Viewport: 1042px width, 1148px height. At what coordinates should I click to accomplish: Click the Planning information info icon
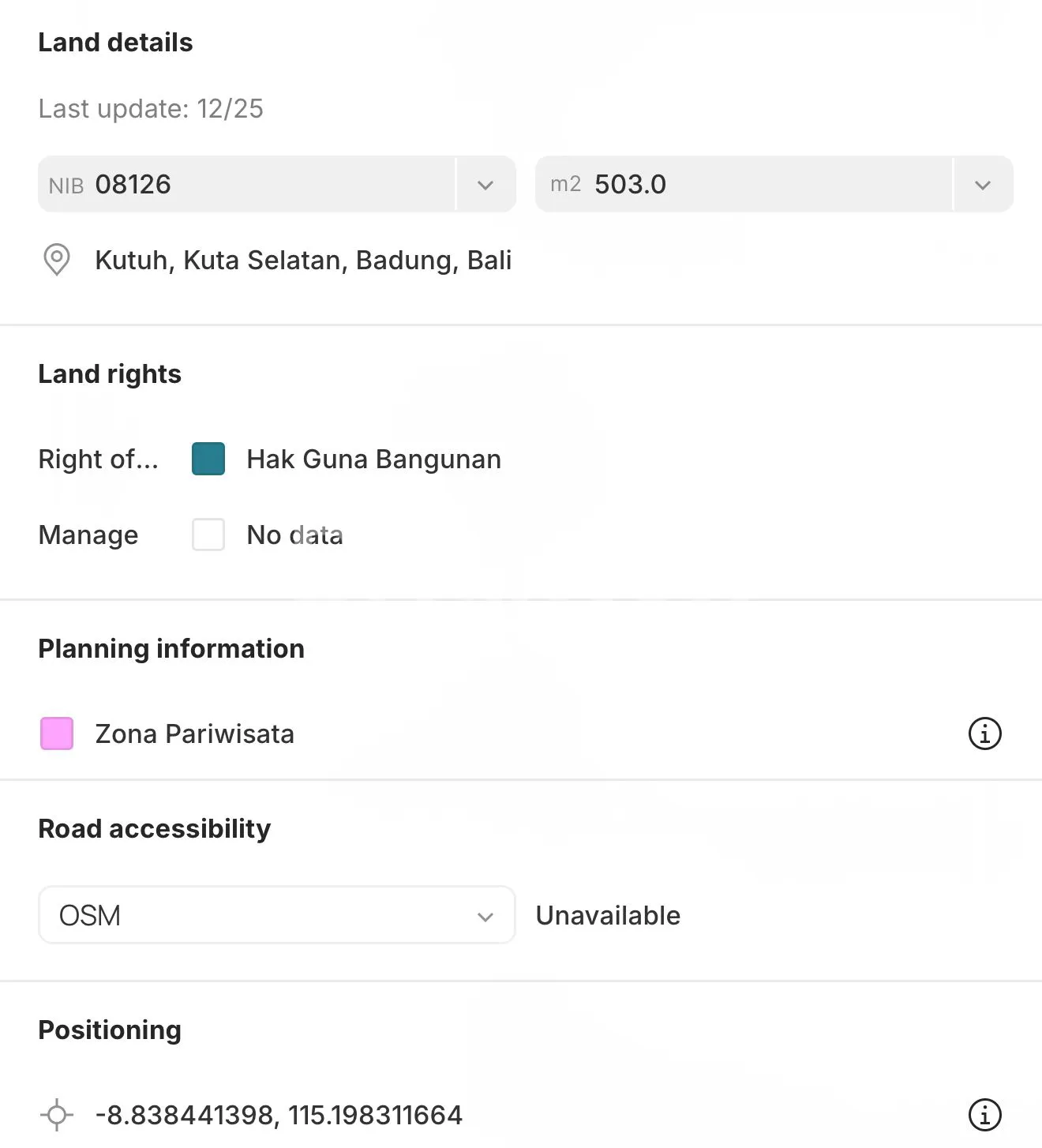[984, 733]
